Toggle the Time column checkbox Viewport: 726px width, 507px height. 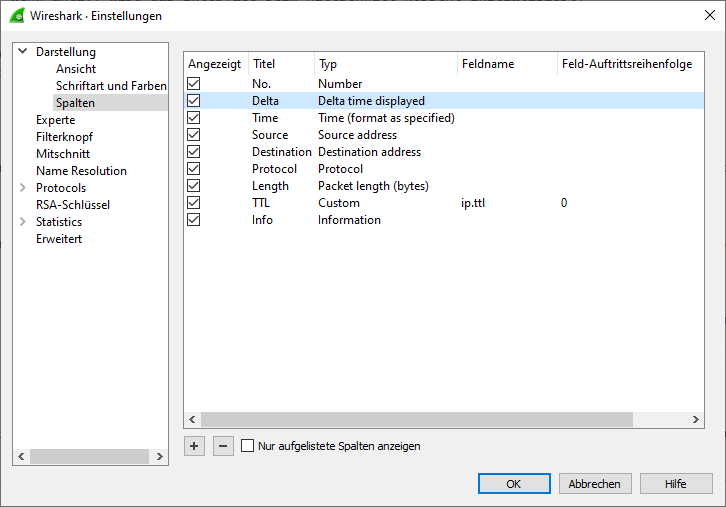tap(194, 118)
